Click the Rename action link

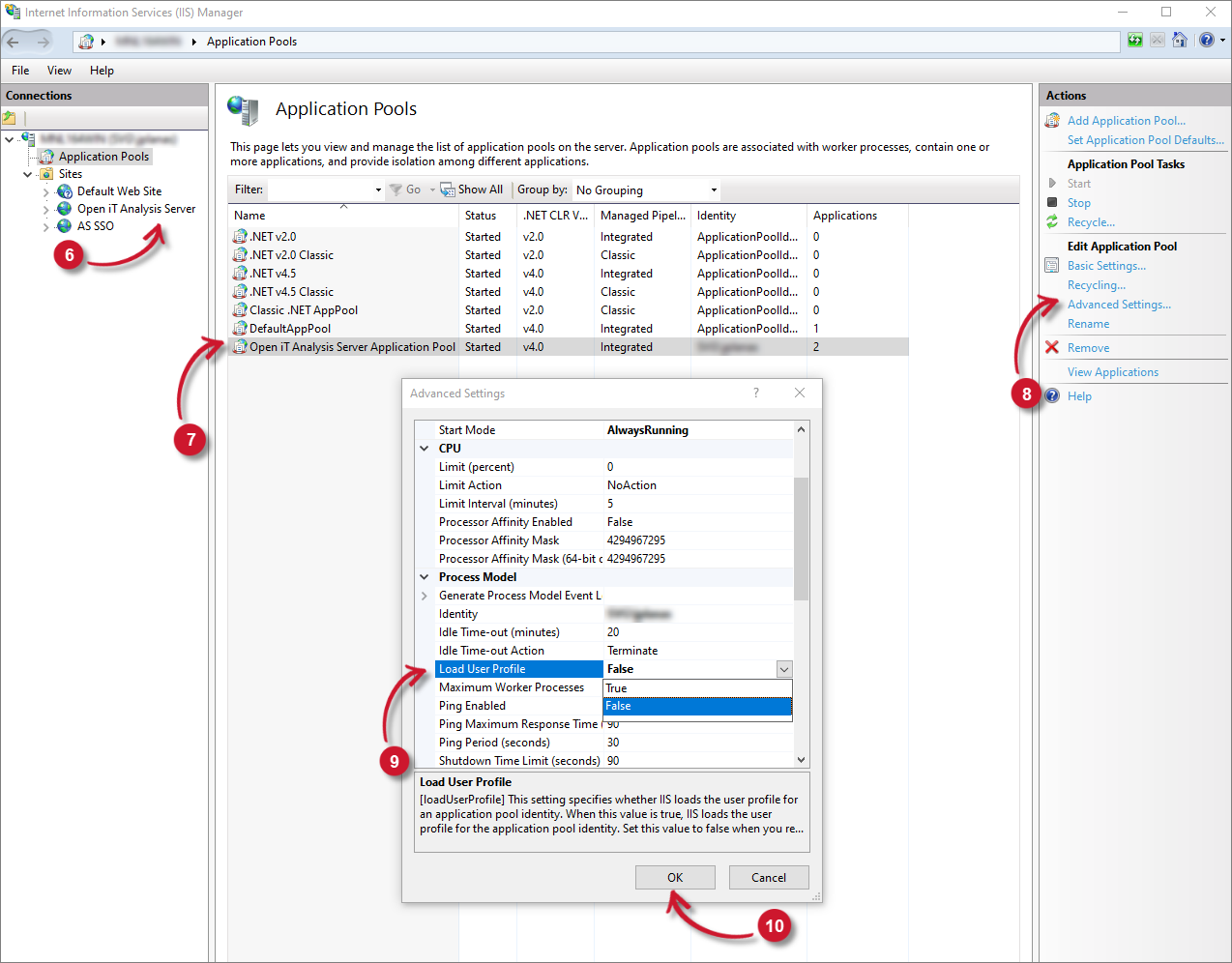[1088, 324]
